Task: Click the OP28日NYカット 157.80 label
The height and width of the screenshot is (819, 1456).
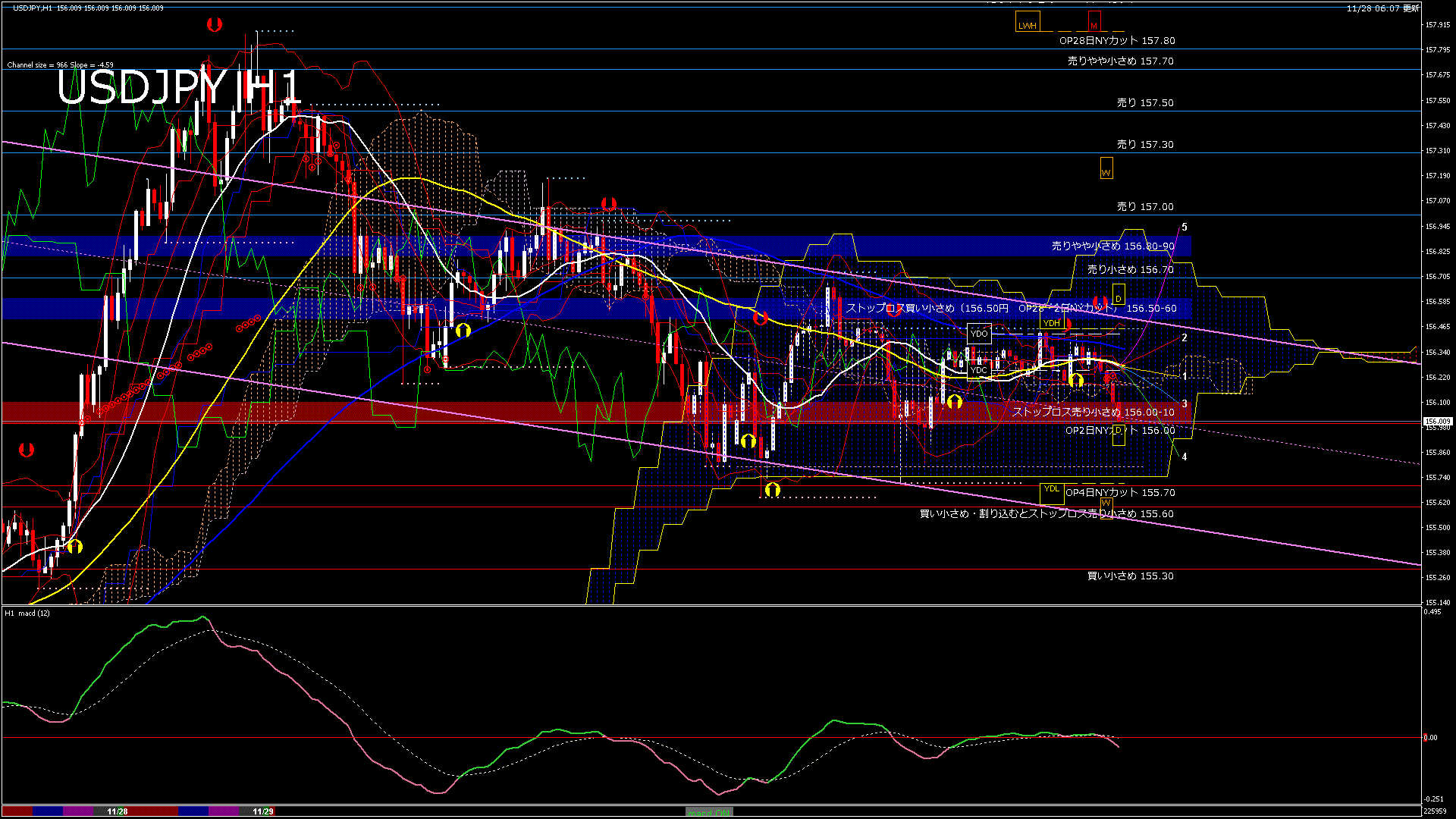Action: pos(1116,40)
